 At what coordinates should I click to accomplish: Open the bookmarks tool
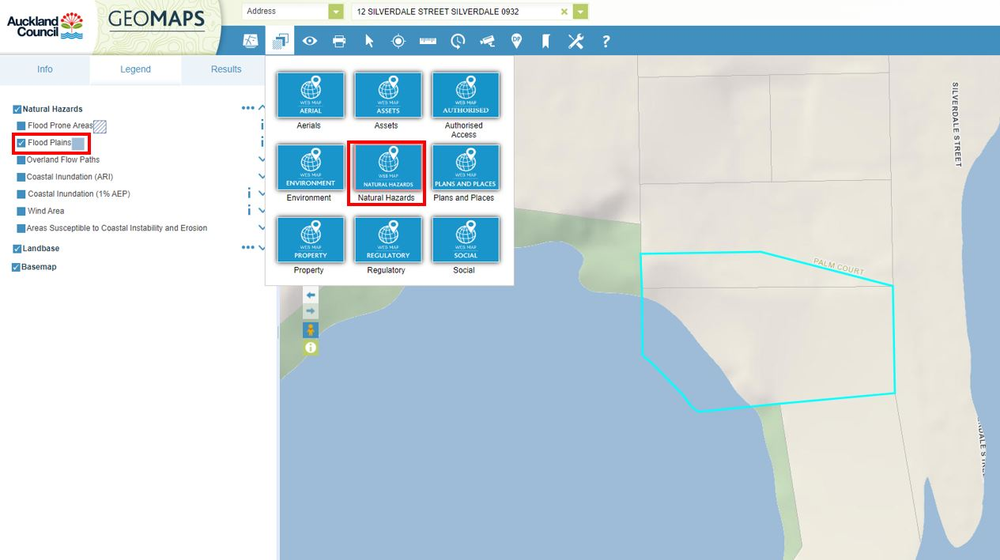tap(546, 41)
